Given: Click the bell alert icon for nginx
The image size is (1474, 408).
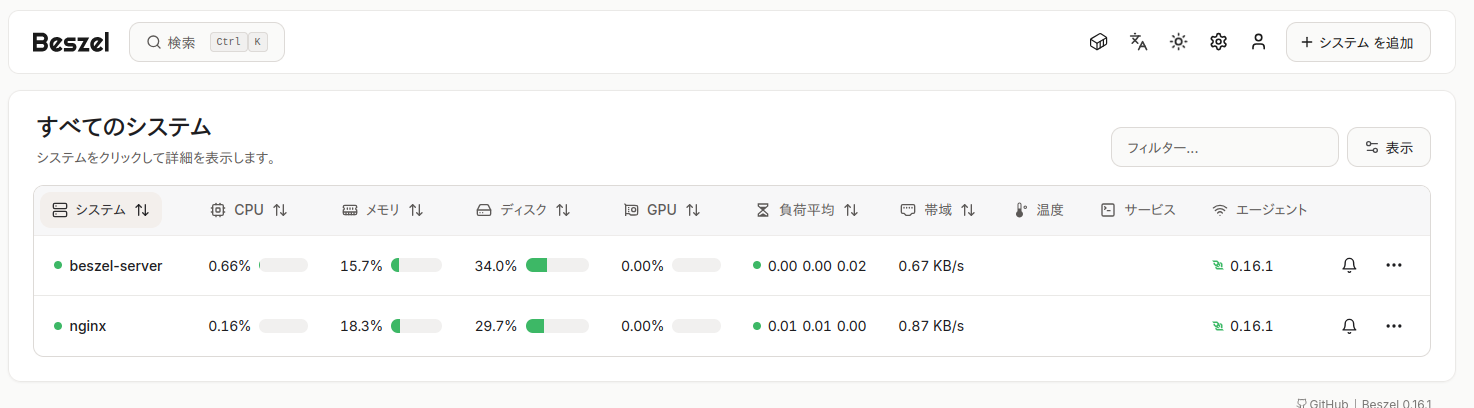Looking at the screenshot, I should point(1349,326).
